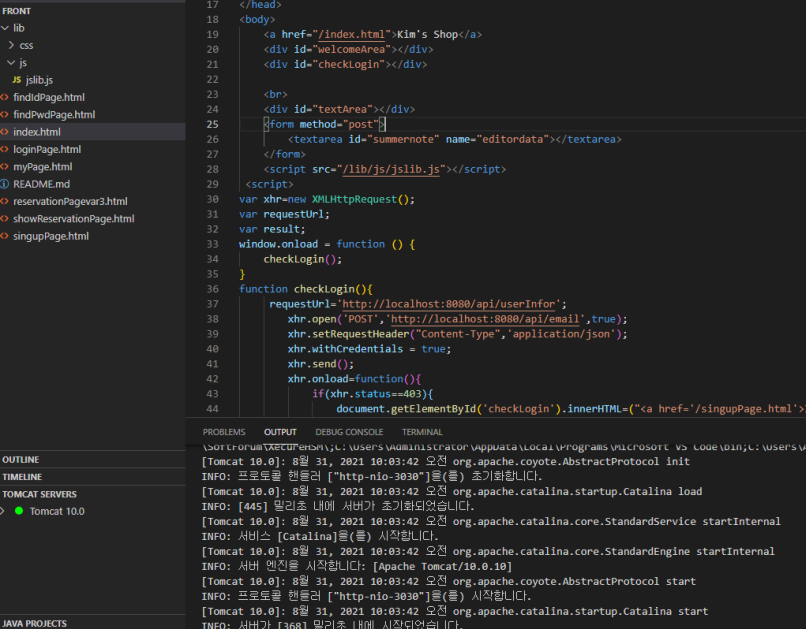Switch to the DEBUG CONSOLE tab

point(349,432)
